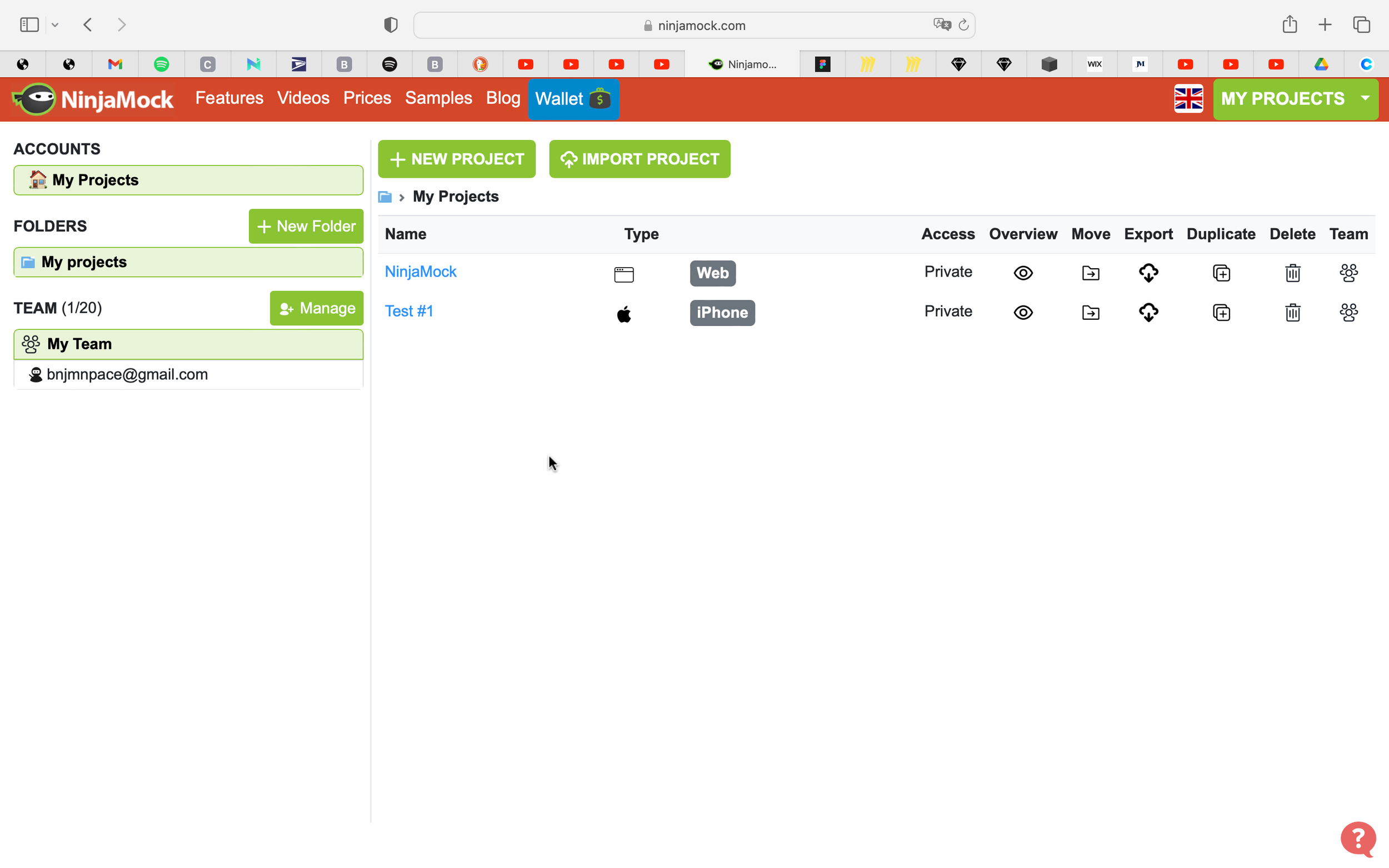Open the Prices menu item
The height and width of the screenshot is (868, 1389).
tap(367, 98)
